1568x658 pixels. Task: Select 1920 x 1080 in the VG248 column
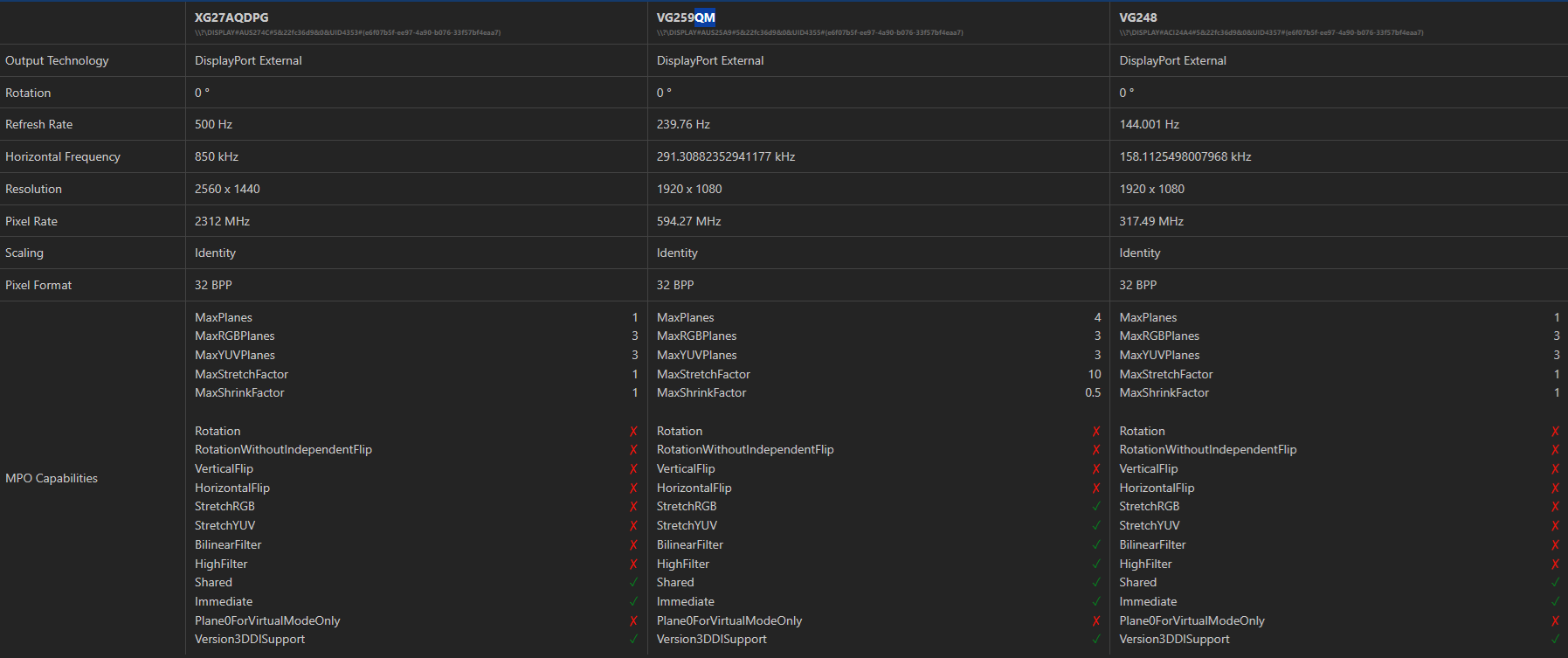(x=1152, y=190)
